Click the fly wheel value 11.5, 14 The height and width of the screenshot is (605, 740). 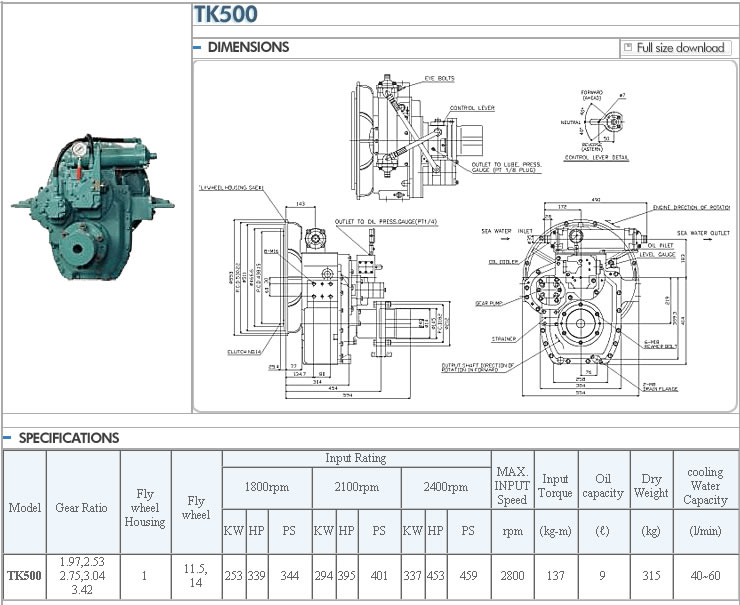tap(196, 576)
